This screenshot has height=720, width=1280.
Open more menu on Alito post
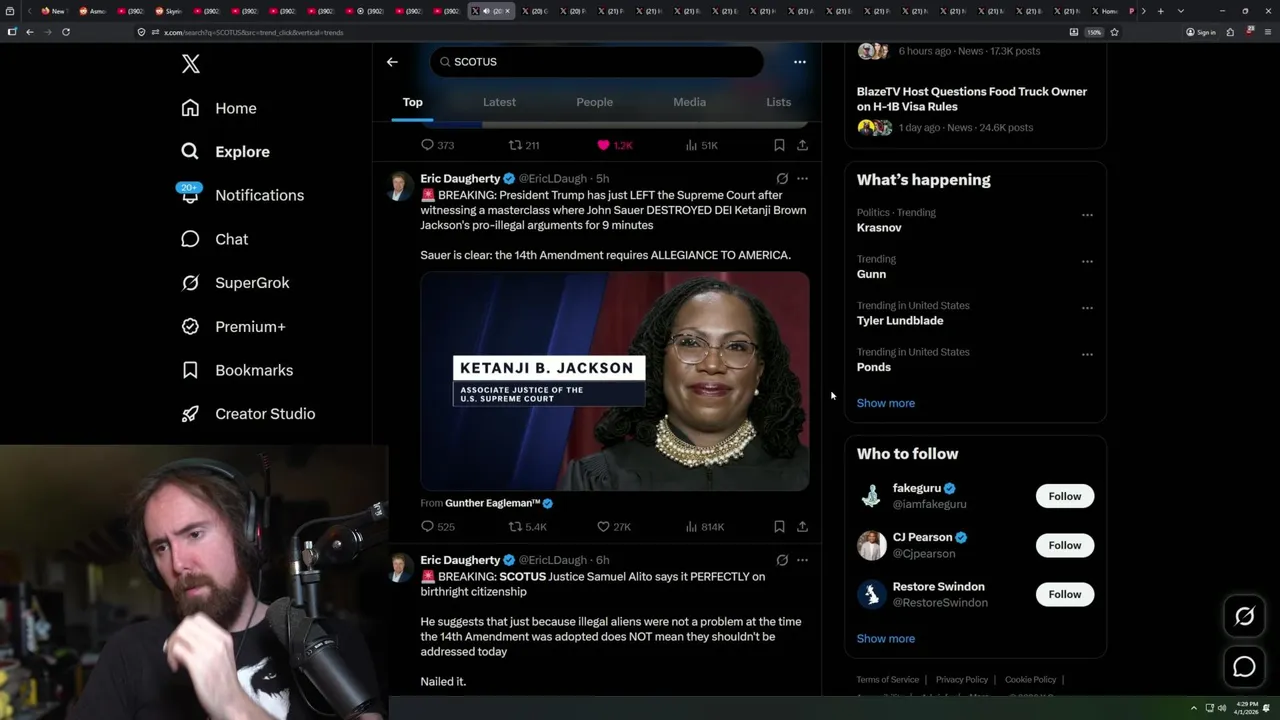[802, 560]
